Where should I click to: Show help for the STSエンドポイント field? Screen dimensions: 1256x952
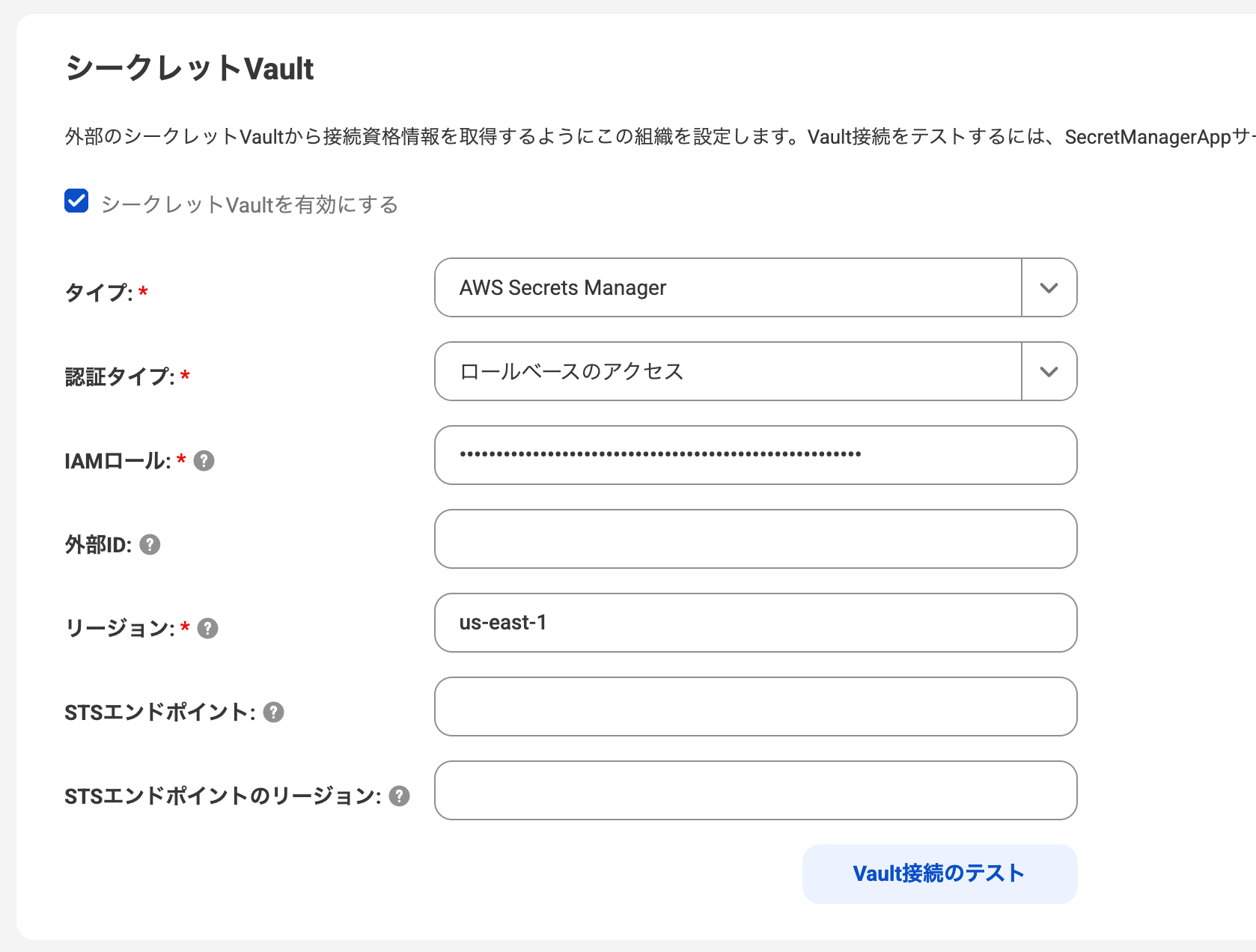274,713
